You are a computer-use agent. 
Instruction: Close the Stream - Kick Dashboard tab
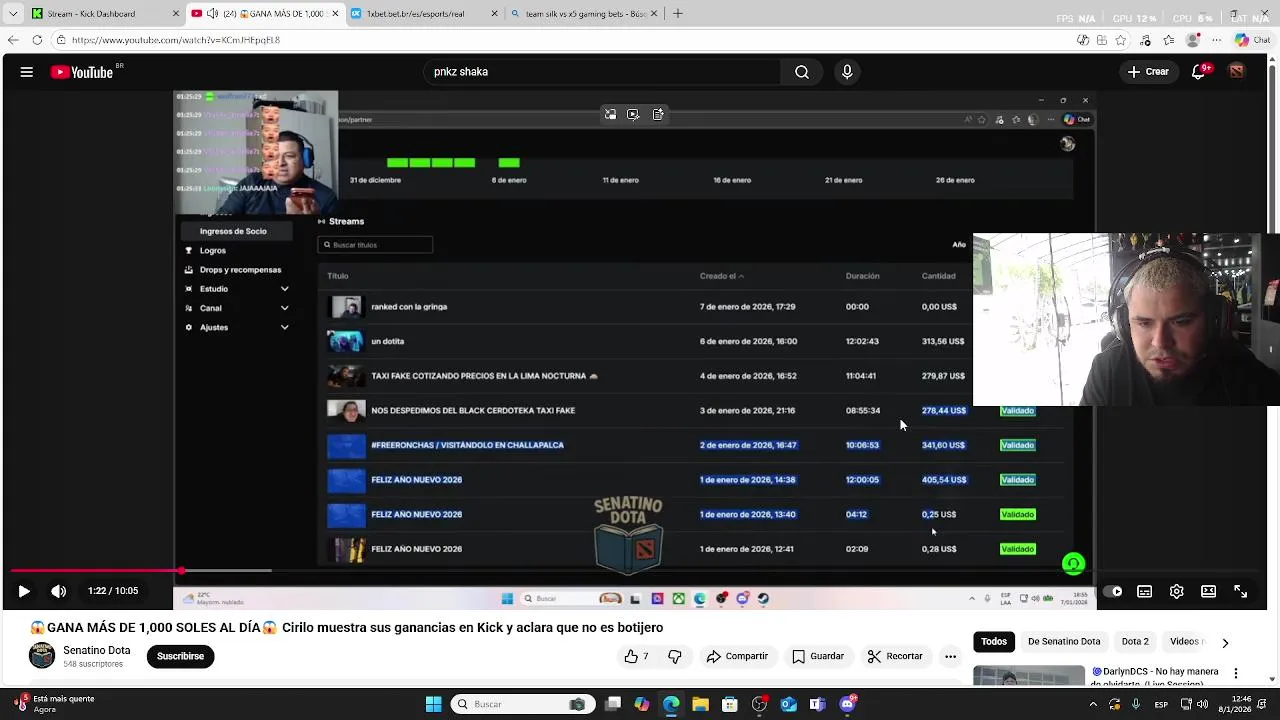(x=176, y=14)
